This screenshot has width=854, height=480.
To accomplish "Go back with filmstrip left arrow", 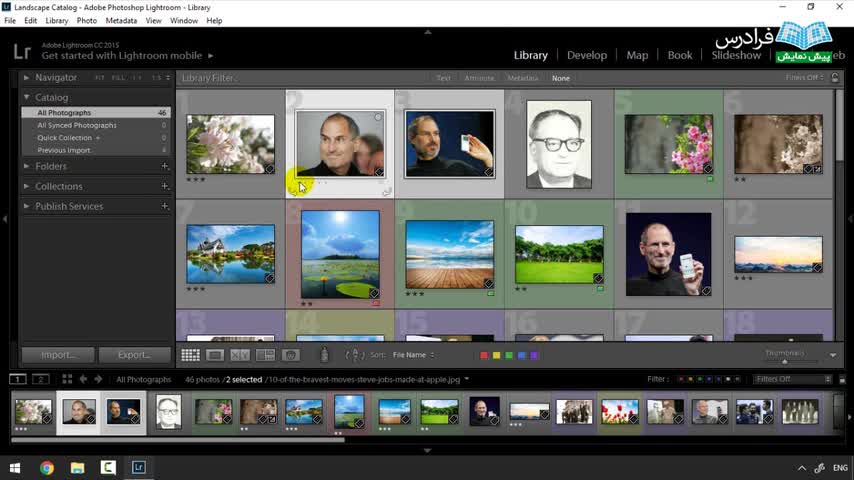I will 83,379.
